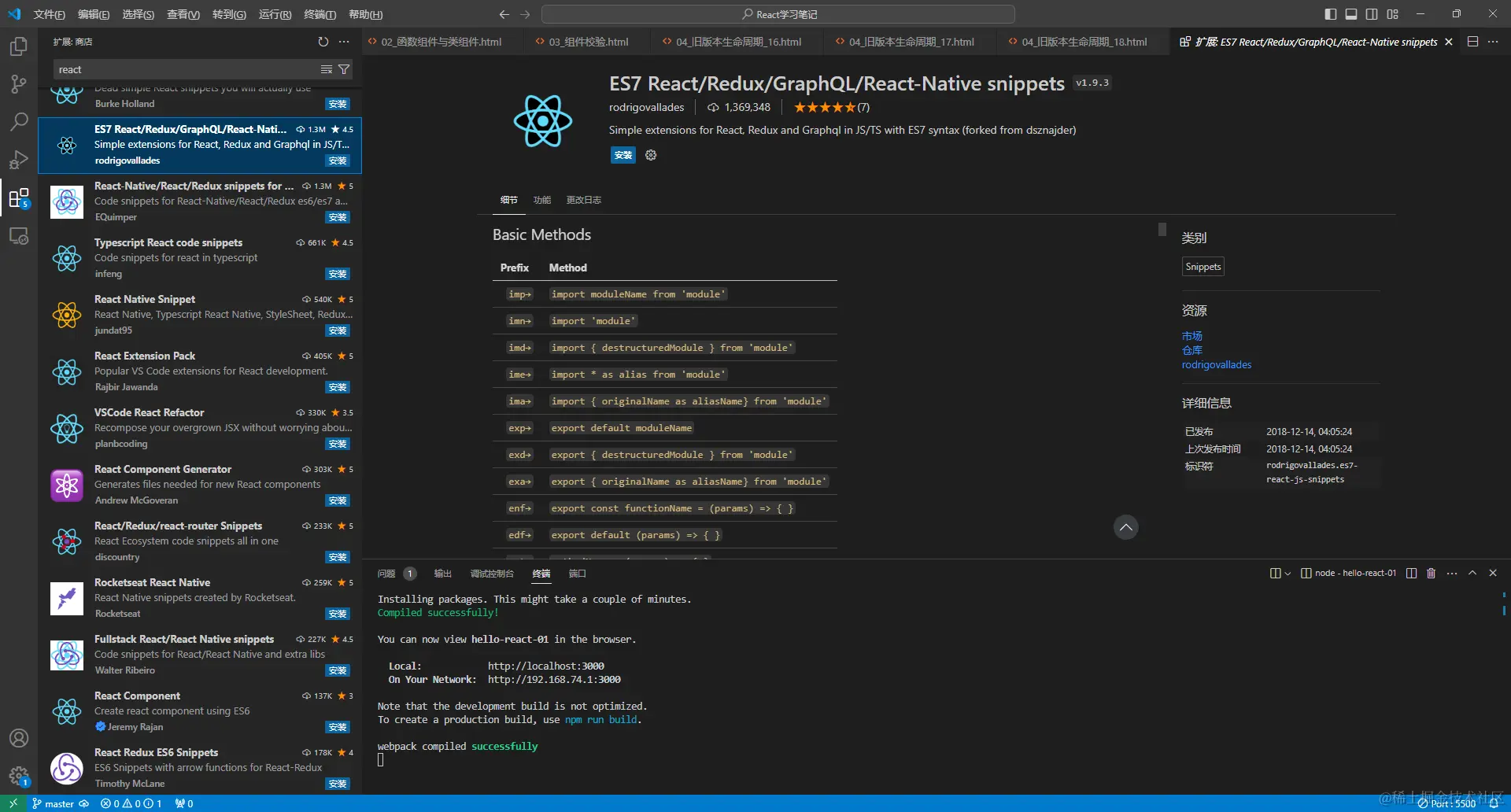Click the forwarded ports status indicator

[184, 803]
